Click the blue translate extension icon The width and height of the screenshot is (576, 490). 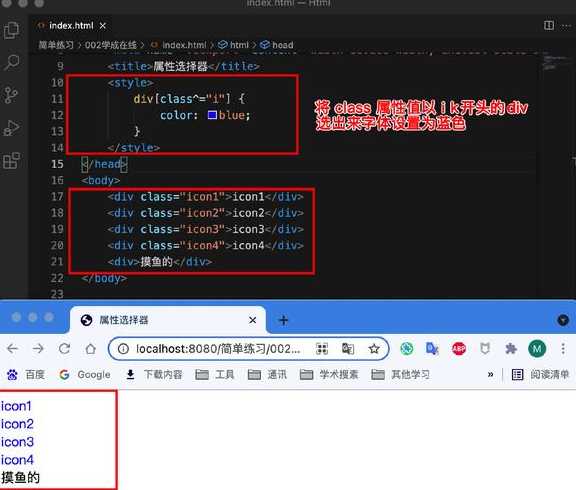coord(432,349)
